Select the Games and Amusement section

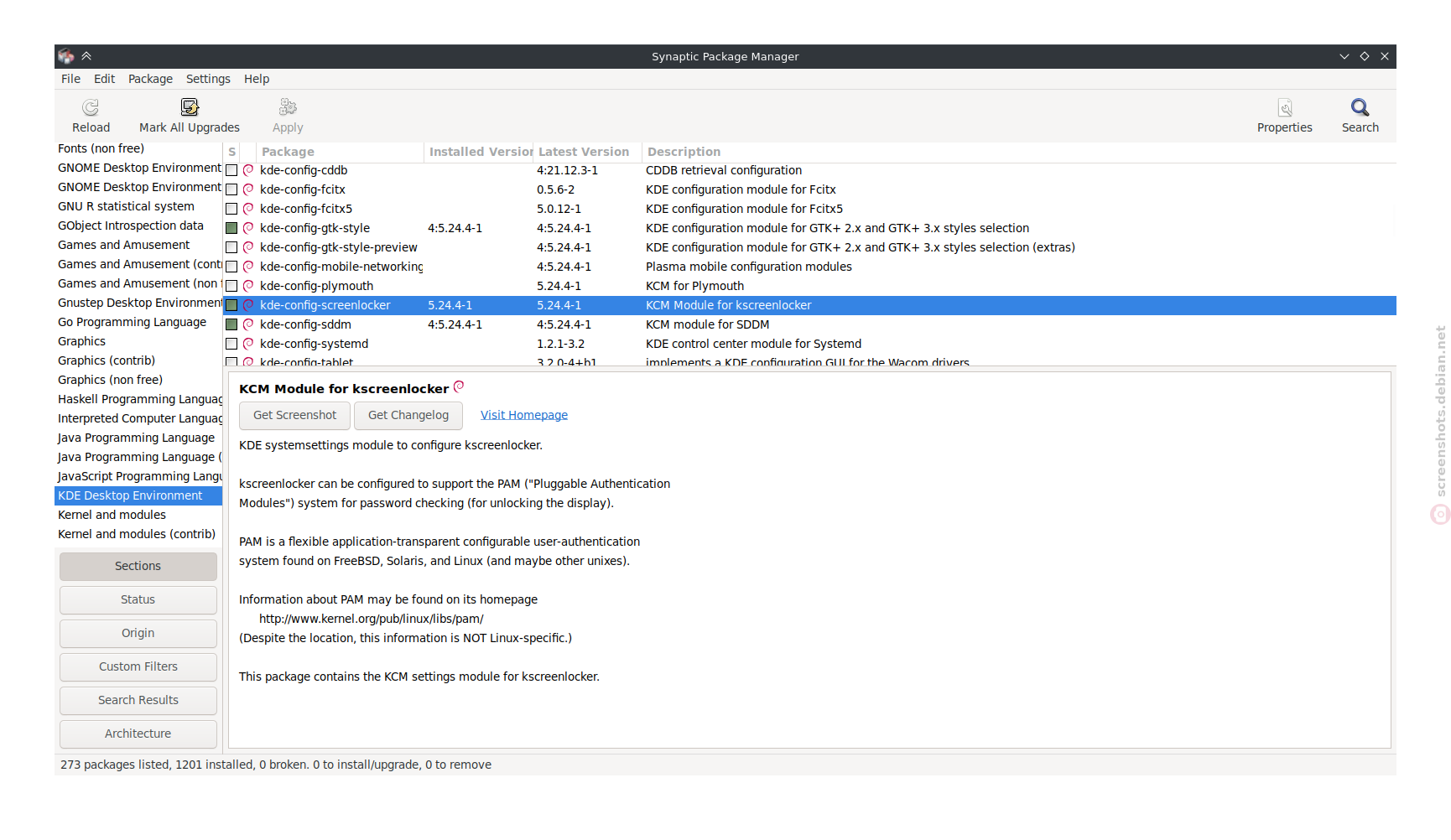(138, 245)
